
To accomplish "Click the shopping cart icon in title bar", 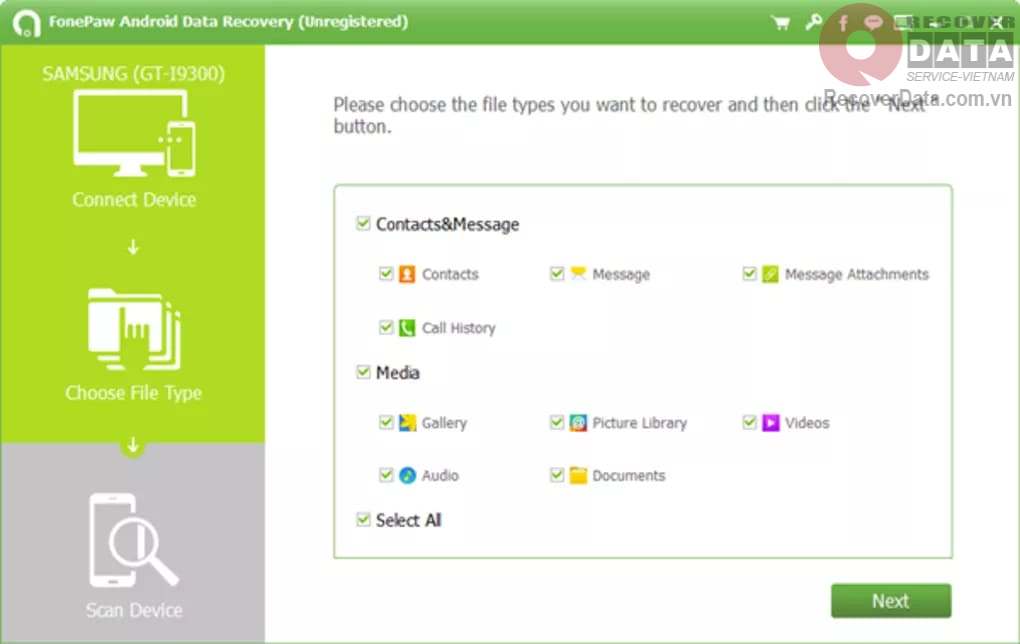I will pyautogui.click(x=780, y=23).
